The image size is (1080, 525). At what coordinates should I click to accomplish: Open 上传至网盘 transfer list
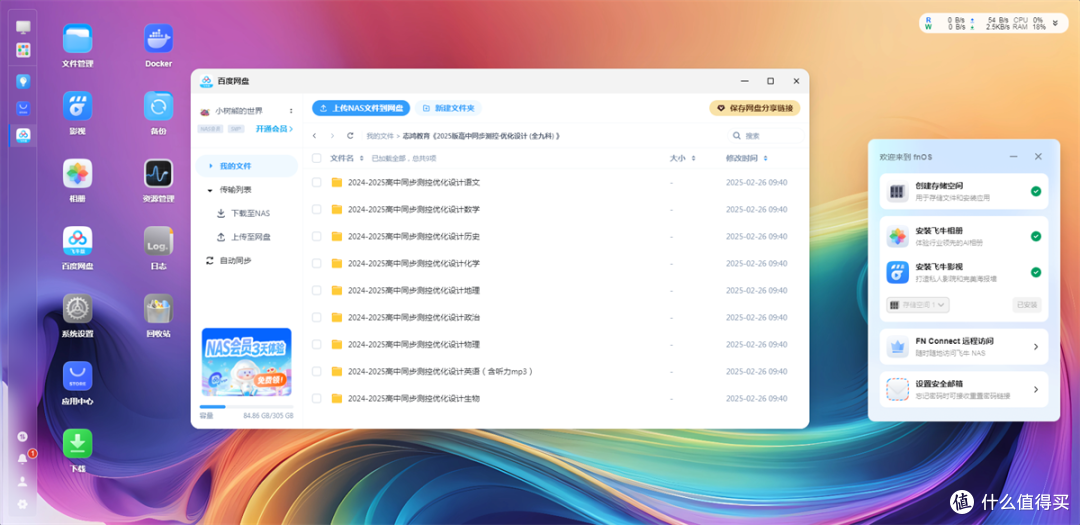tap(247, 237)
